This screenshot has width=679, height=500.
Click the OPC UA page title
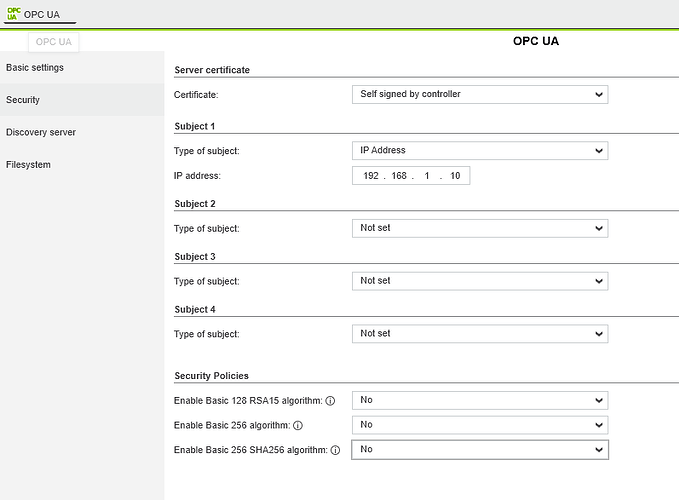pos(536,41)
